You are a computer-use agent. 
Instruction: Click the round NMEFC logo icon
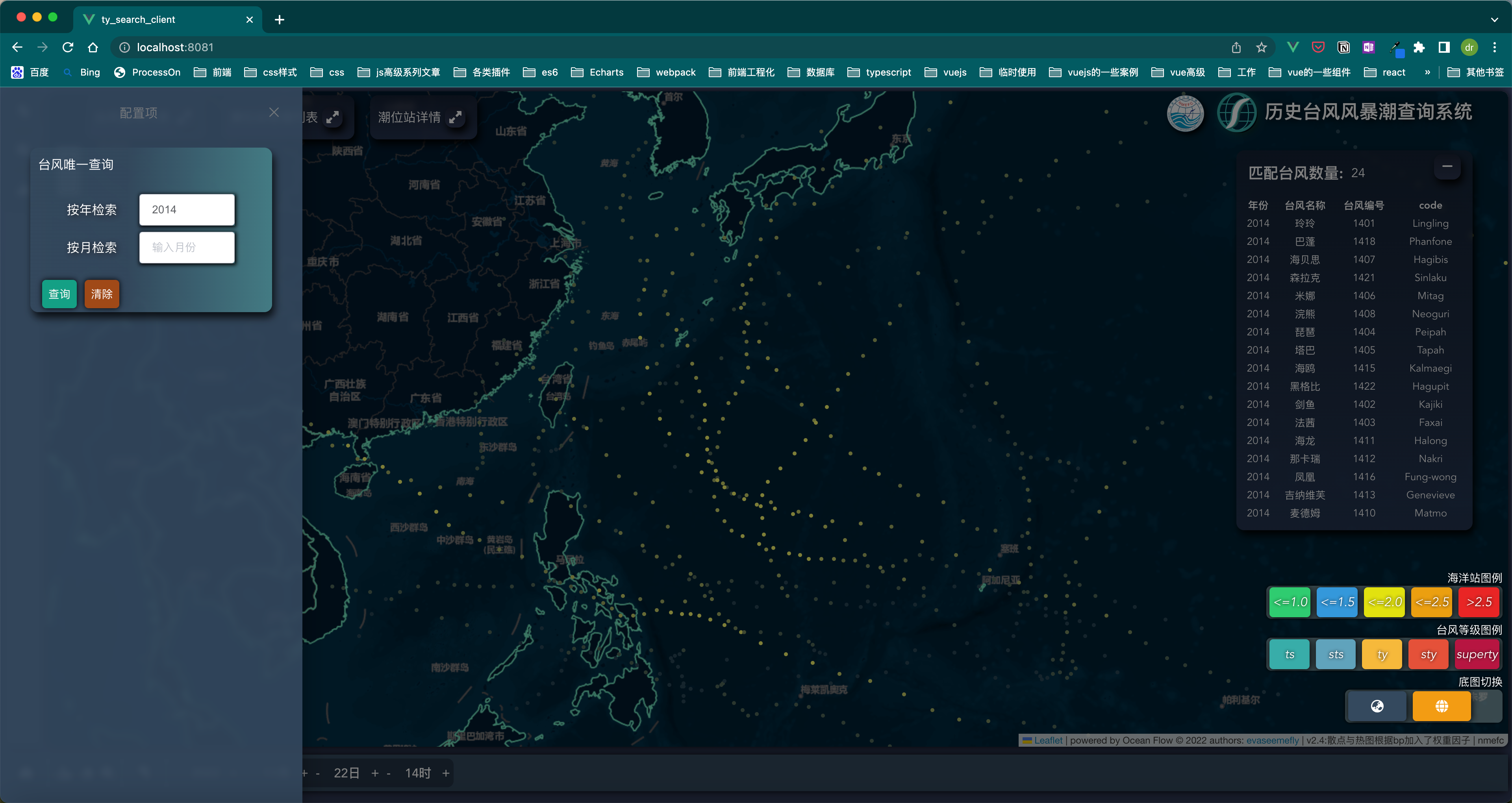click(x=1185, y=113)
